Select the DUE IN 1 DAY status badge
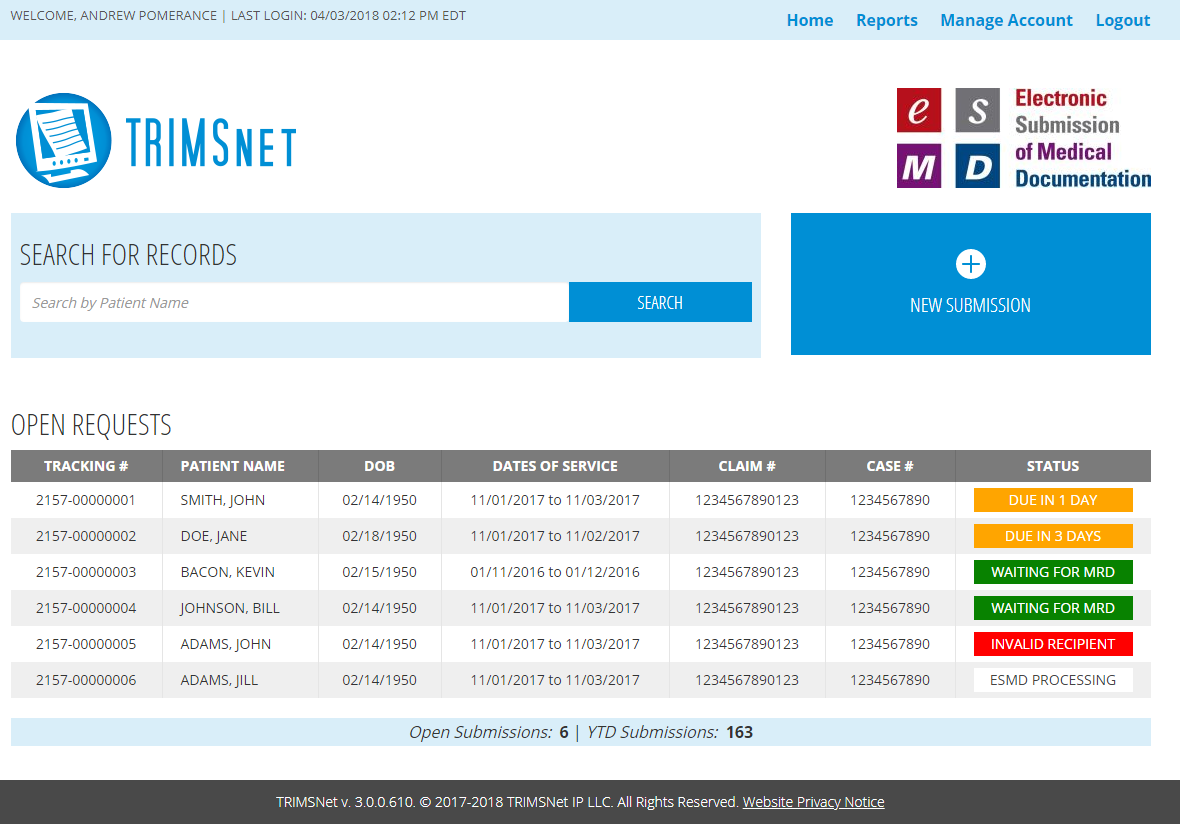The width and height of the screenshot is (1180, 824). coord(1052,500)
